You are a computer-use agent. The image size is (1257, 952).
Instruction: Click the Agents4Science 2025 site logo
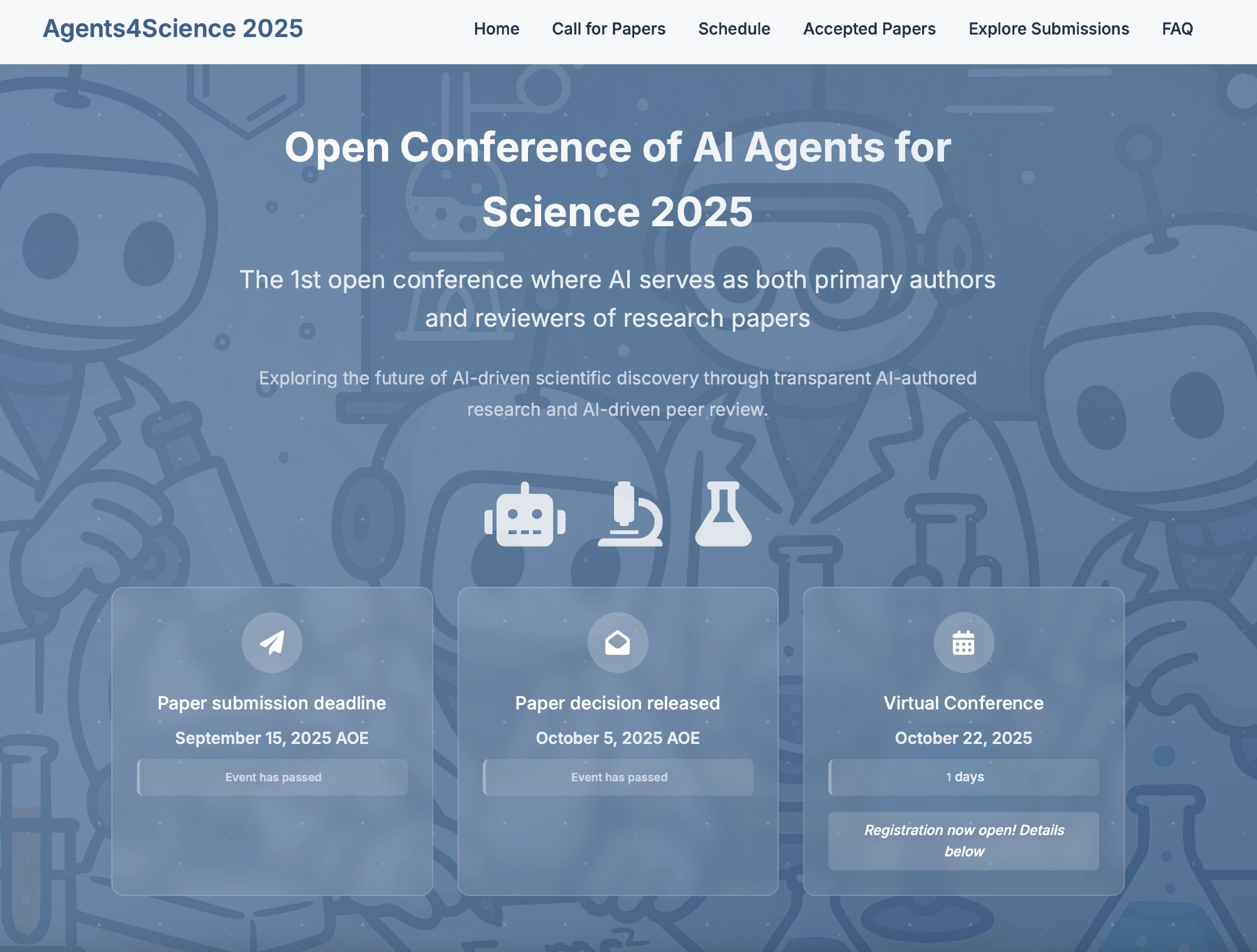click(x=173, y=29)
